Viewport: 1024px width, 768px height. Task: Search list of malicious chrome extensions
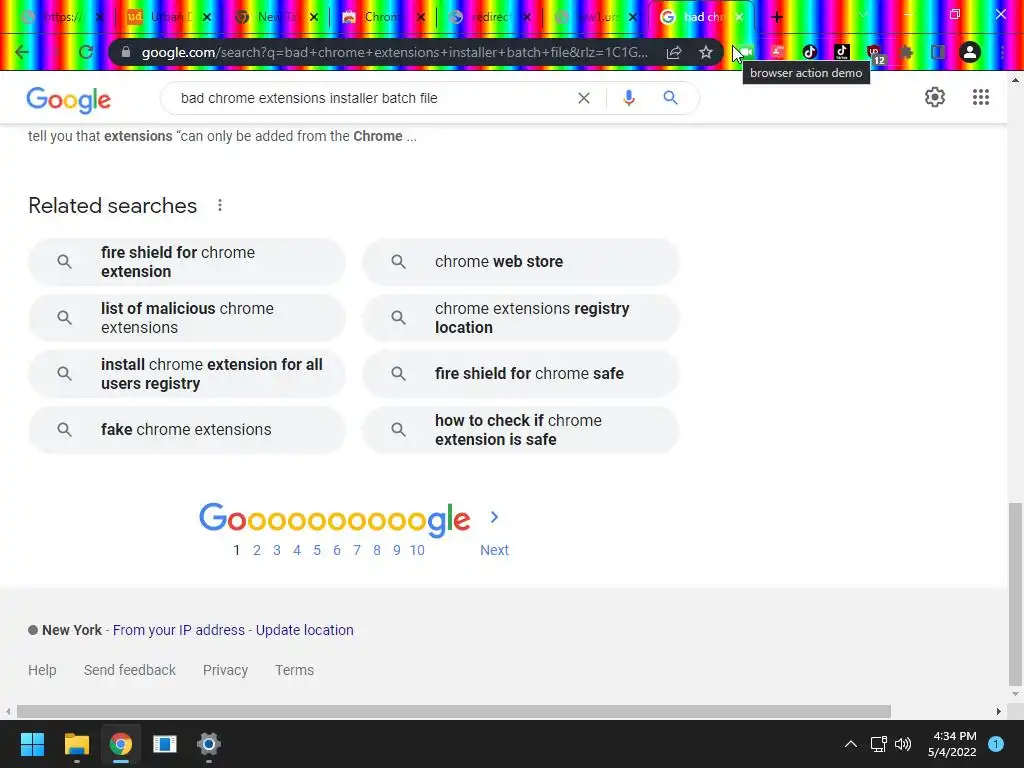pos(187,318)
